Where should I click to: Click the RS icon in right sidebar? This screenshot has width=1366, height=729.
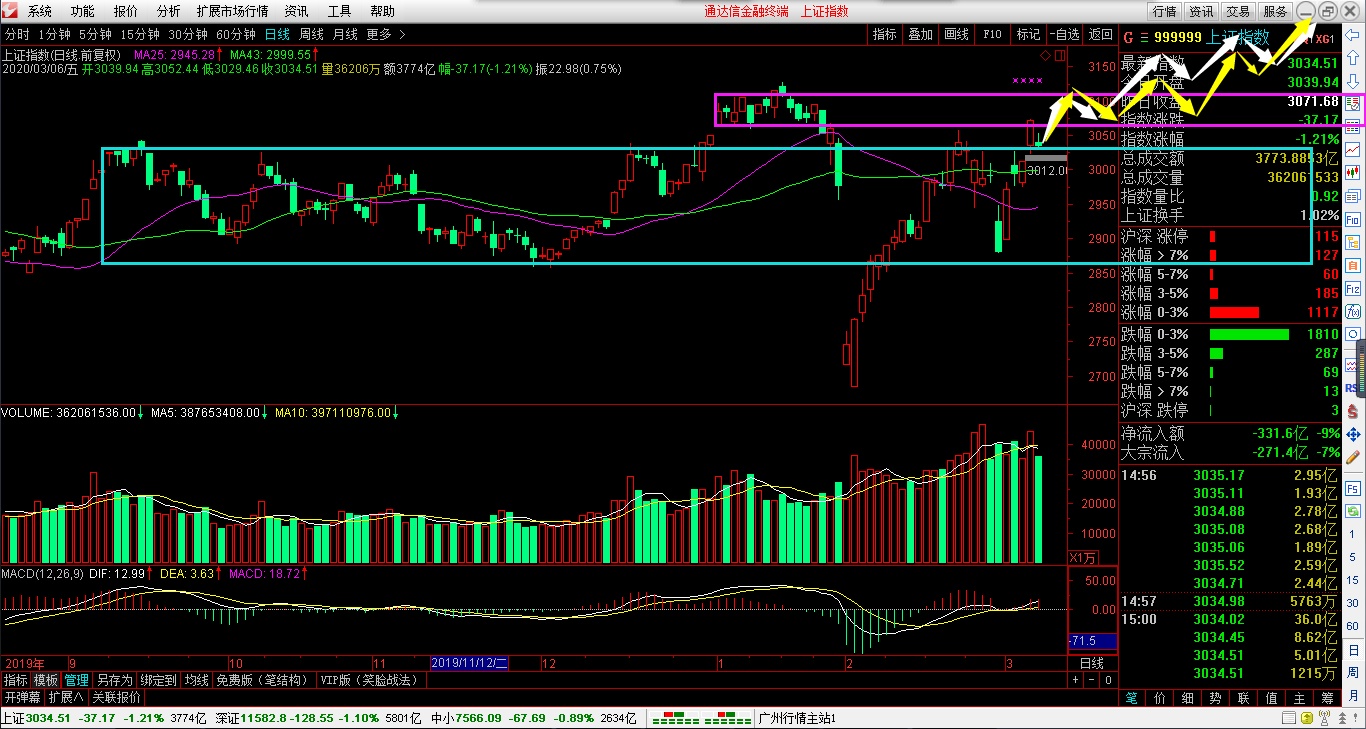pos(1353,388)
